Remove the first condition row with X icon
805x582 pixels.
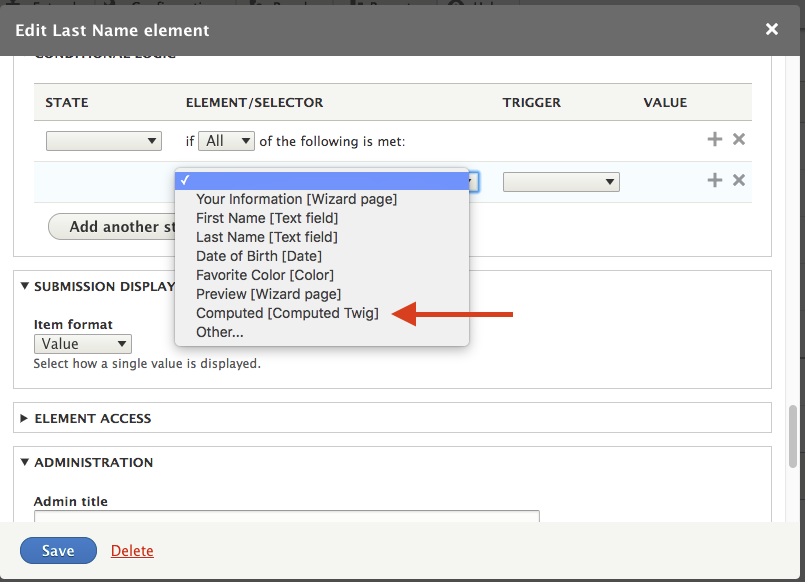[x=738, y=139]
